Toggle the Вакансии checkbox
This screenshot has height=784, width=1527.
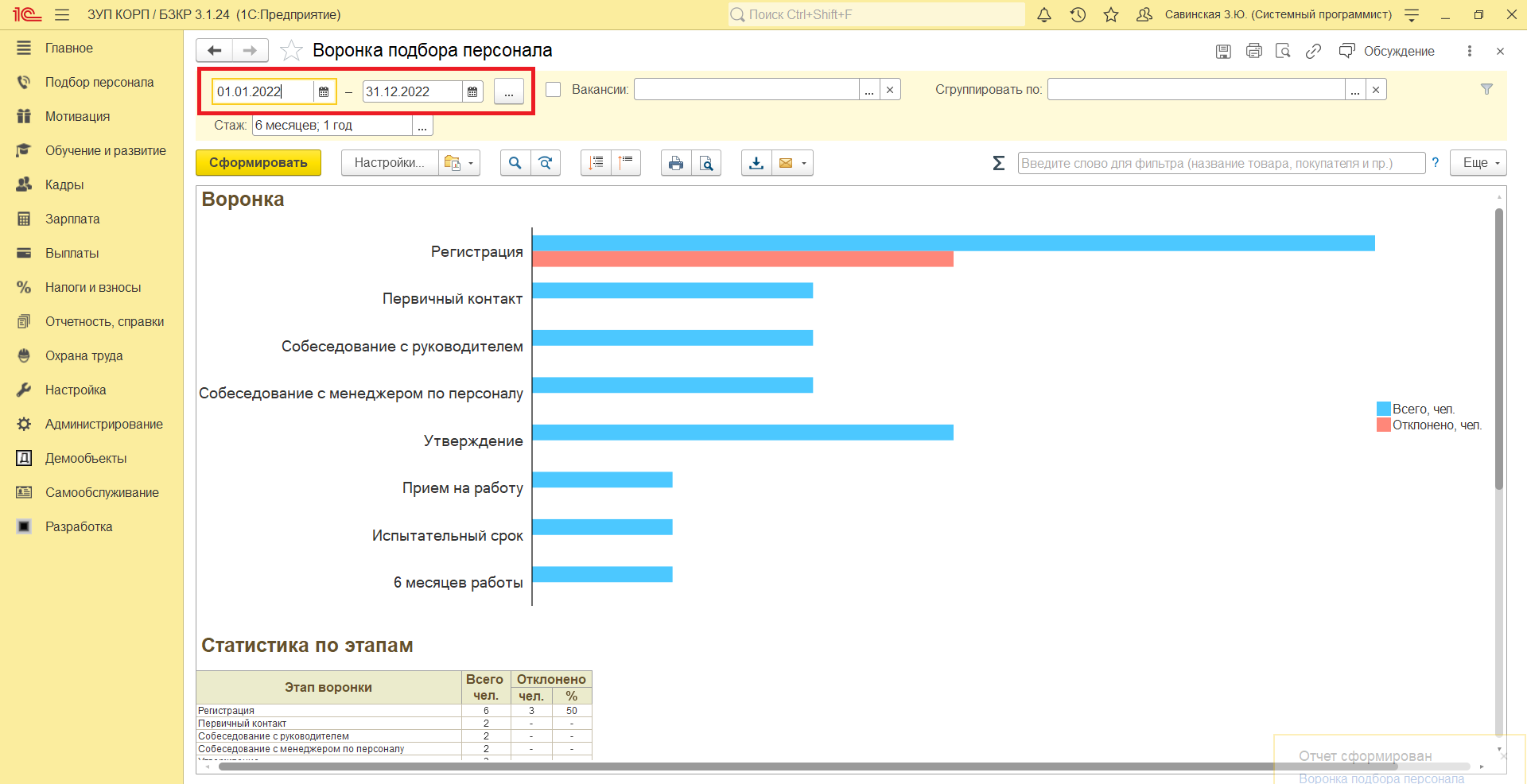pyautogui.click(x=554, y=90)
